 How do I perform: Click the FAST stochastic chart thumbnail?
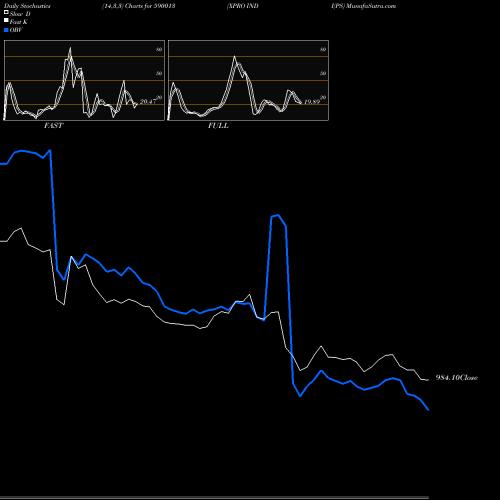[84, 80]
